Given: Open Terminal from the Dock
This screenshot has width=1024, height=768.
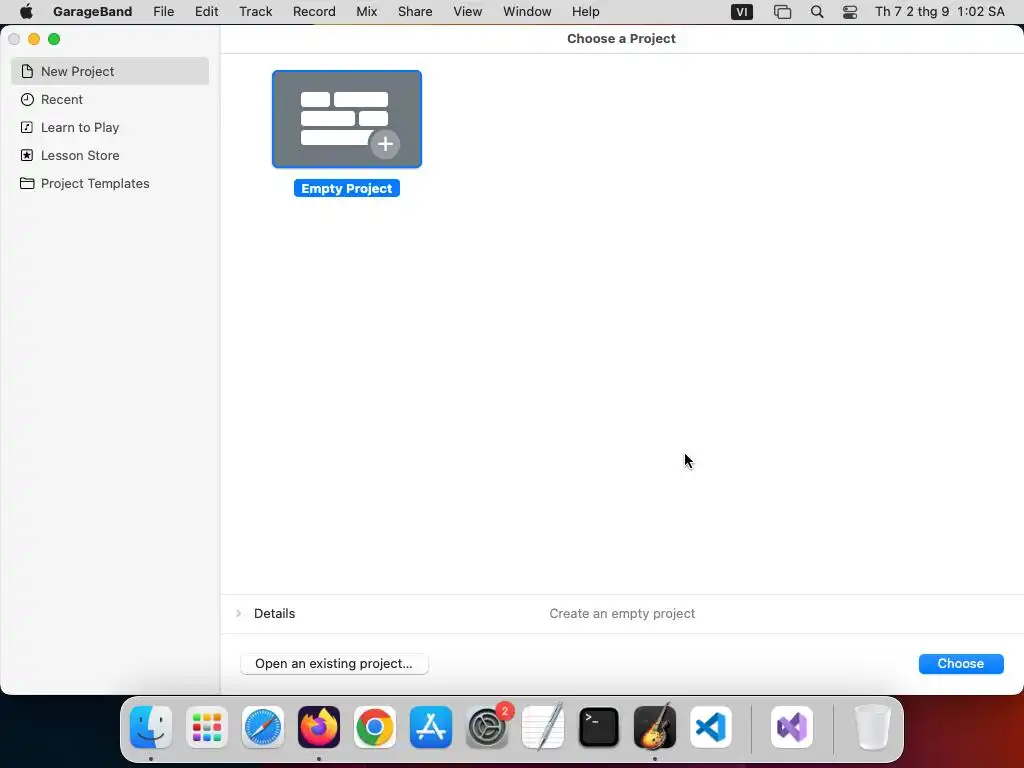Looking at the screenshot, I should [599, 727].
